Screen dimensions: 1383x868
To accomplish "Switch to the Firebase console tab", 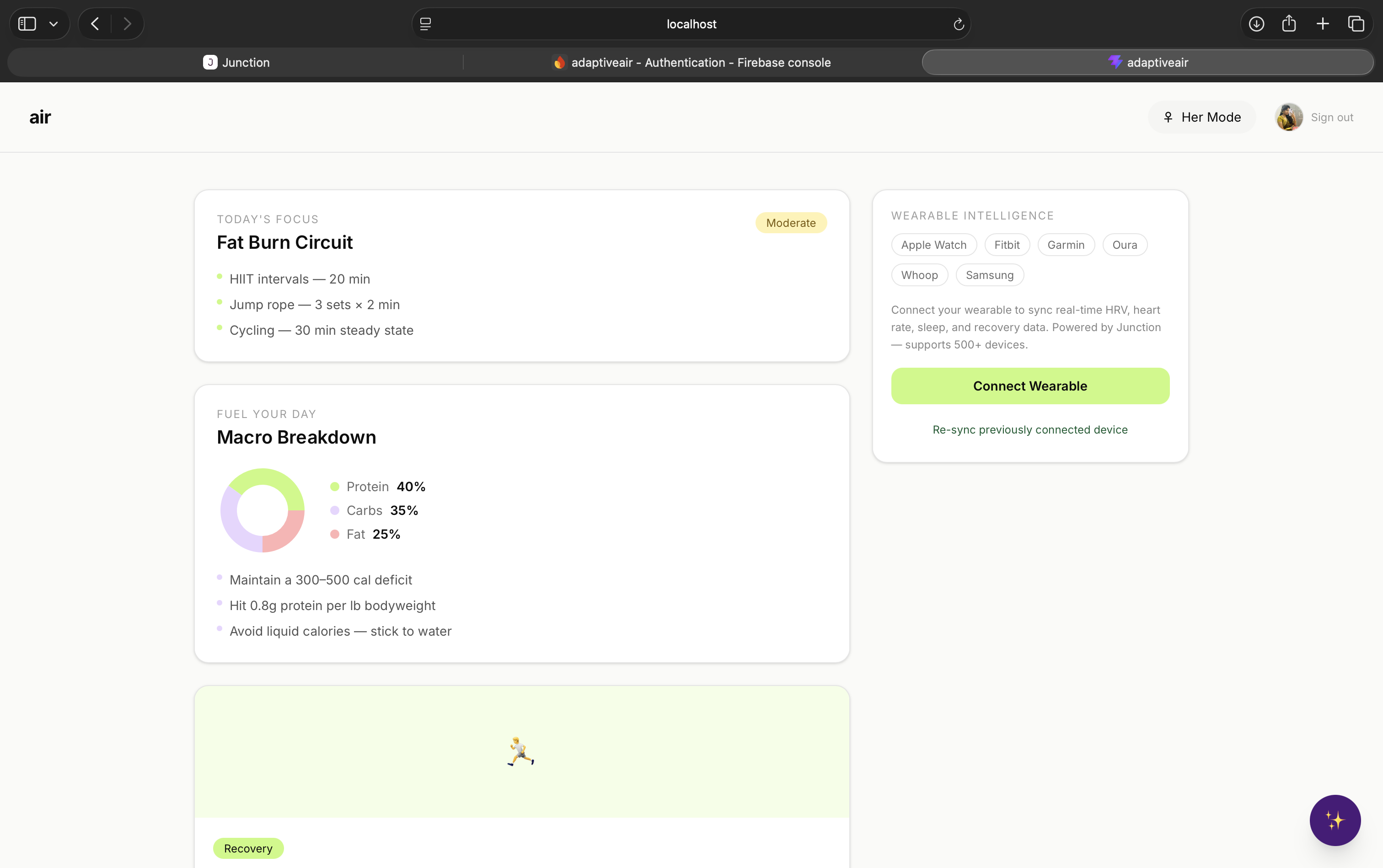I will (x=691, y=63).
